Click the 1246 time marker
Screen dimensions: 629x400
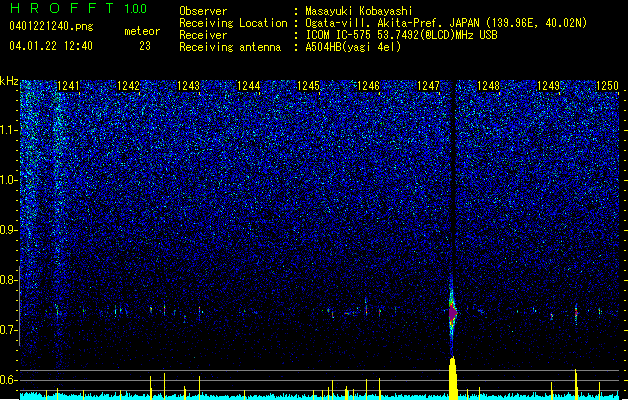pyautogui.click(x=368, y=86)
